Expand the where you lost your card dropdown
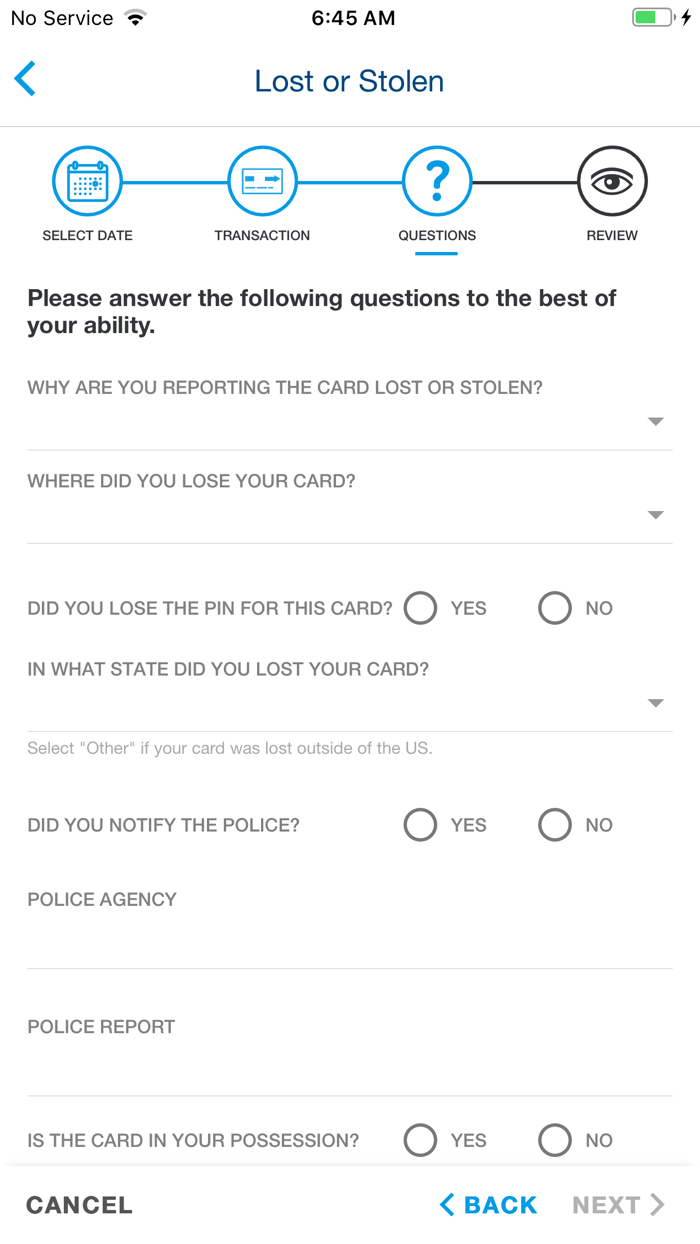Viewport: 700px width, 1244px height. pyautogui.click(x=655, y=515)
